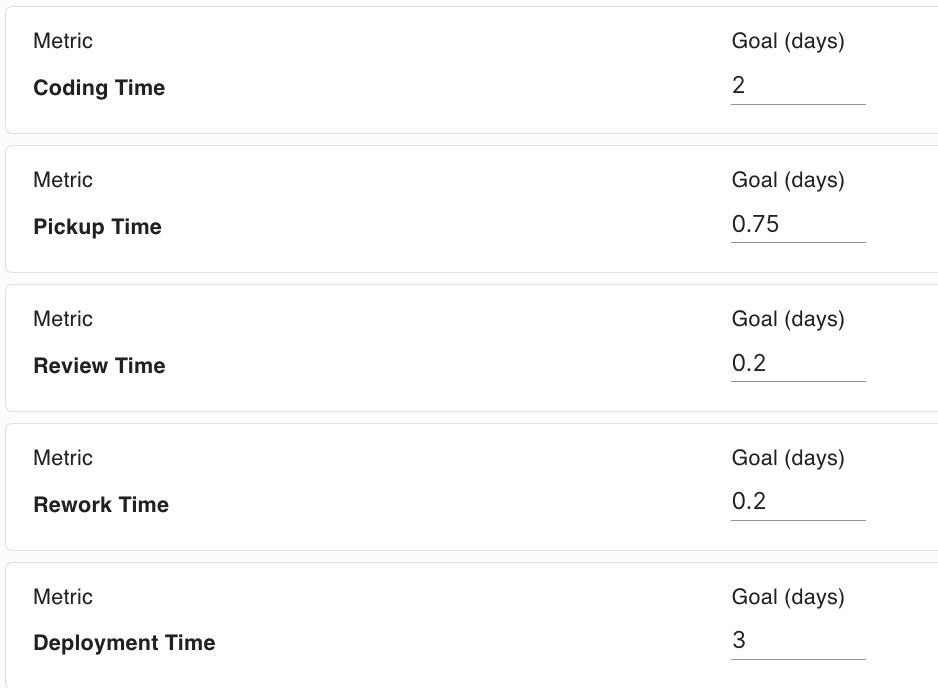The height and width of the screenshot is (688, 938).
Task: Click the Metric label above Pickup Time
Action: (63, 180)
